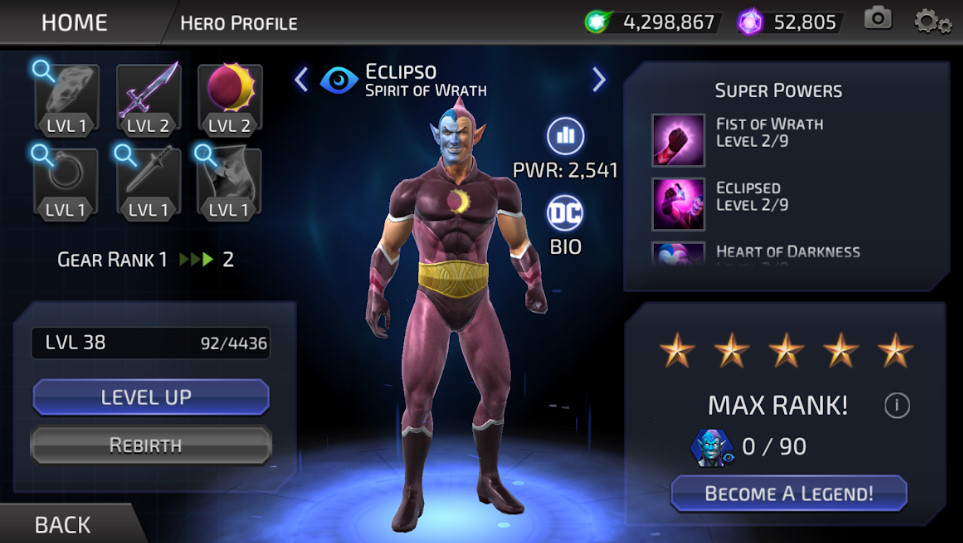The image size is (963, 543).
Task: Open the hero stats bar-chart icon
Action: tap(565, 136)
